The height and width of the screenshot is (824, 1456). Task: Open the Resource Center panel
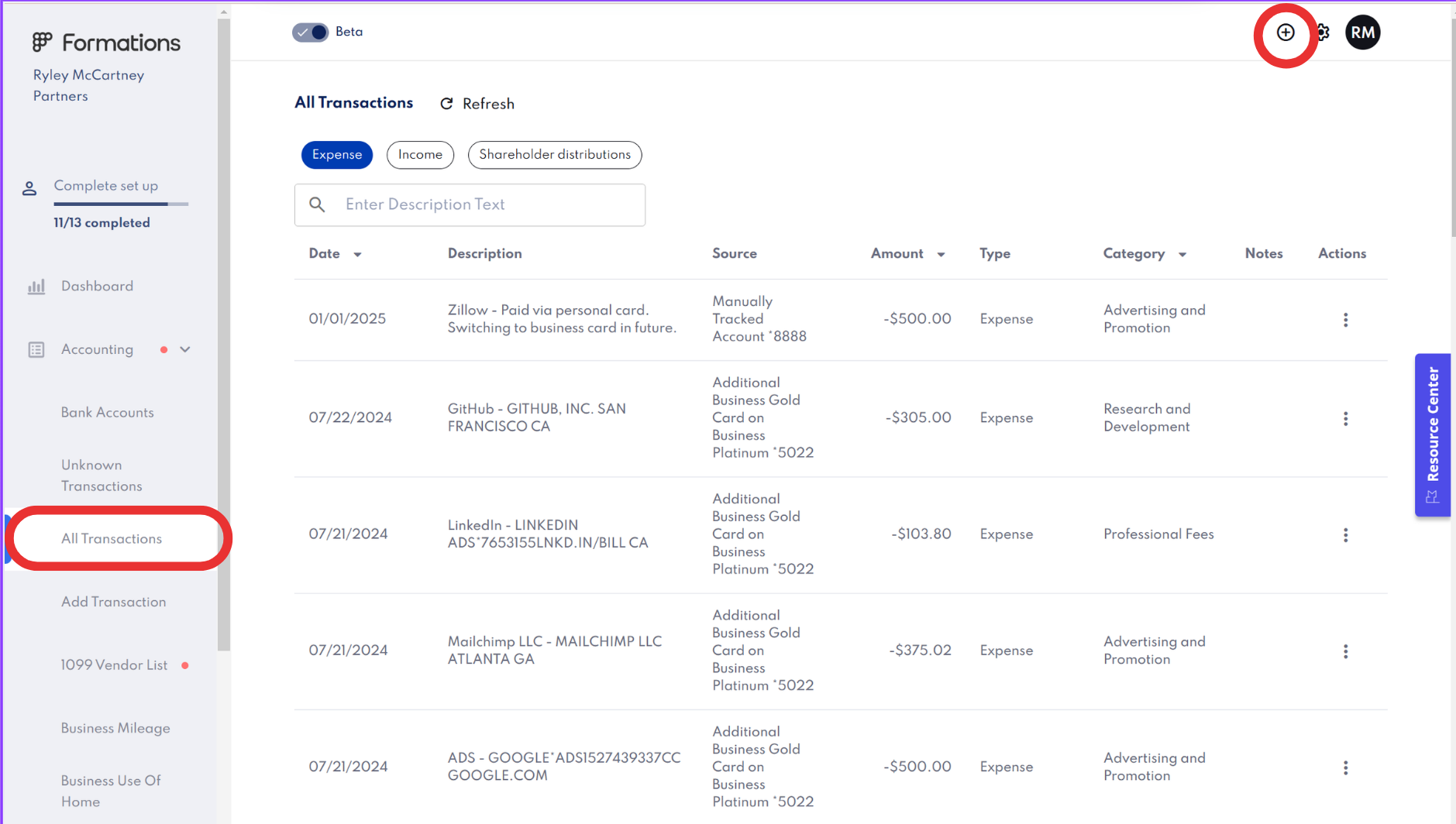tap(1432, 434)
